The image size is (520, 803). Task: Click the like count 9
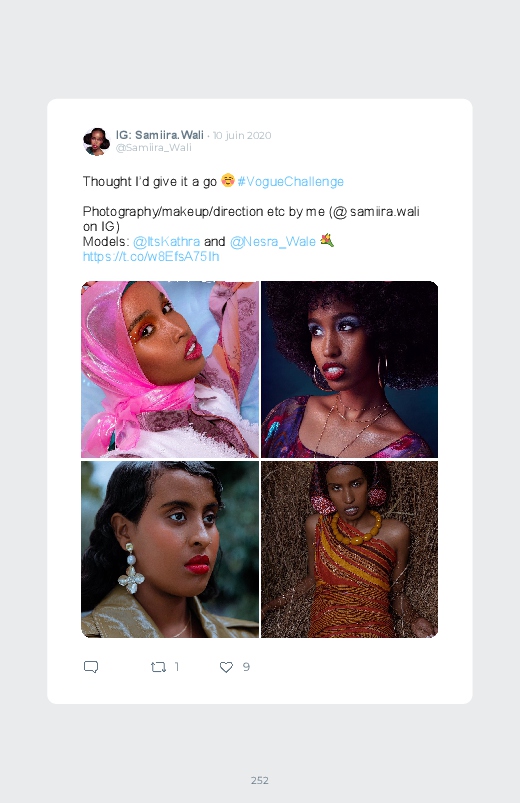click(x=246, y=667)
